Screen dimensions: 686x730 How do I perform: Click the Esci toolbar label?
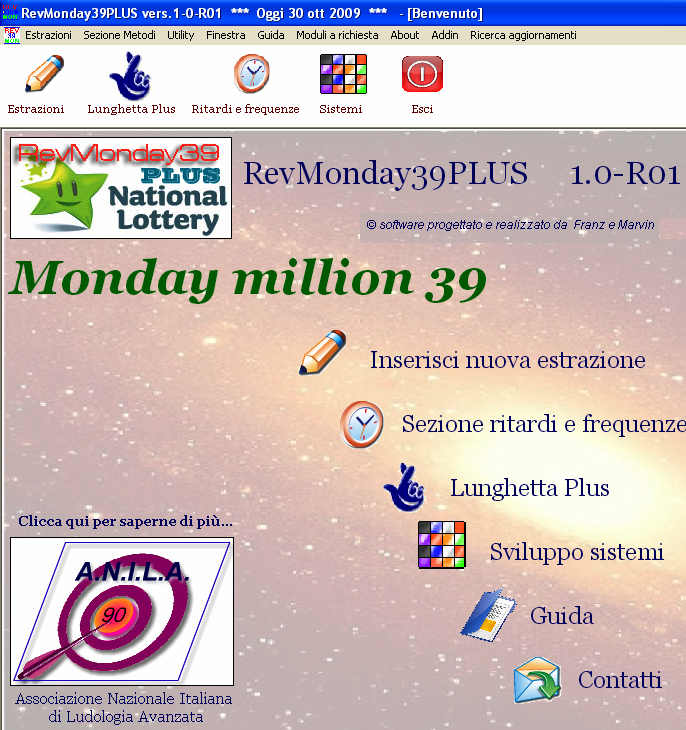422,109
